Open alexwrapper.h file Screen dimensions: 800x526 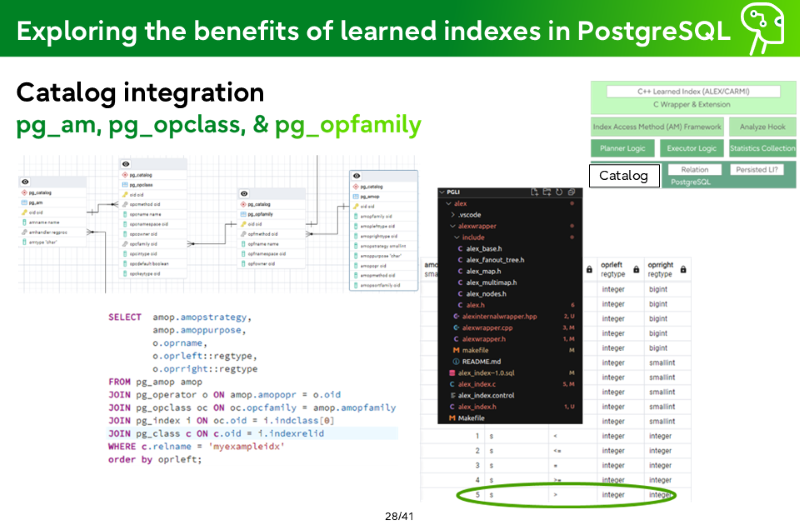tap(484, 339)
